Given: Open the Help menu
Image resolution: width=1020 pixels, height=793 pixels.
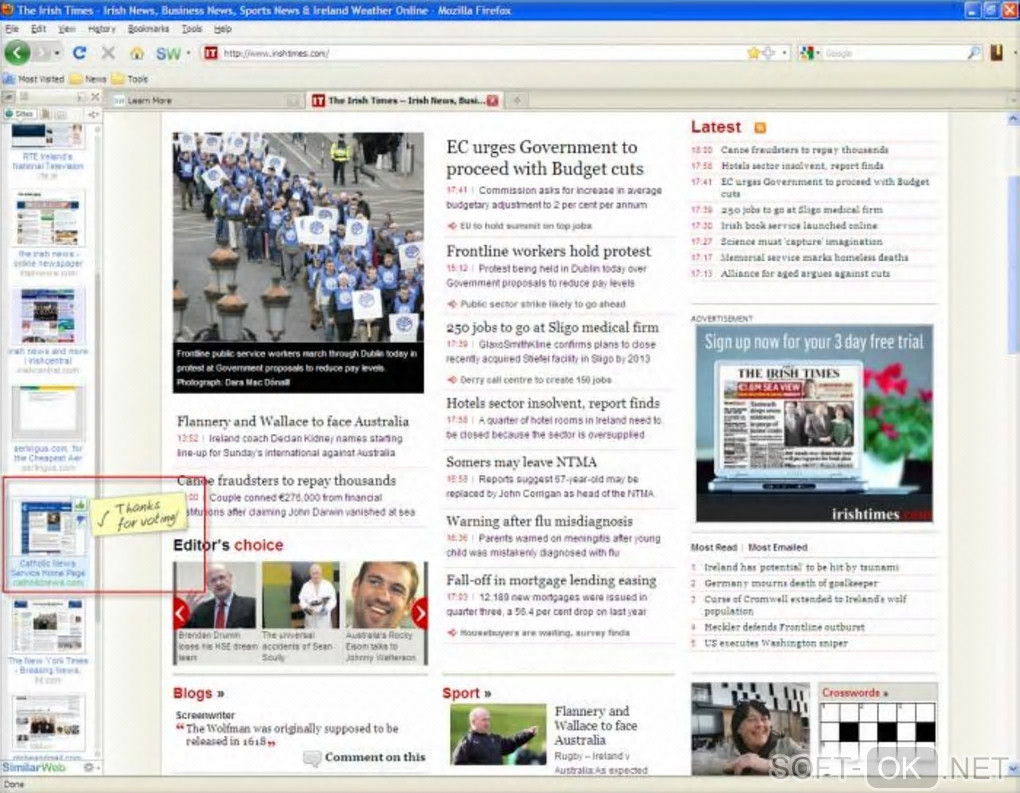Looking at the screenshot, I should (x=222, y=29).
